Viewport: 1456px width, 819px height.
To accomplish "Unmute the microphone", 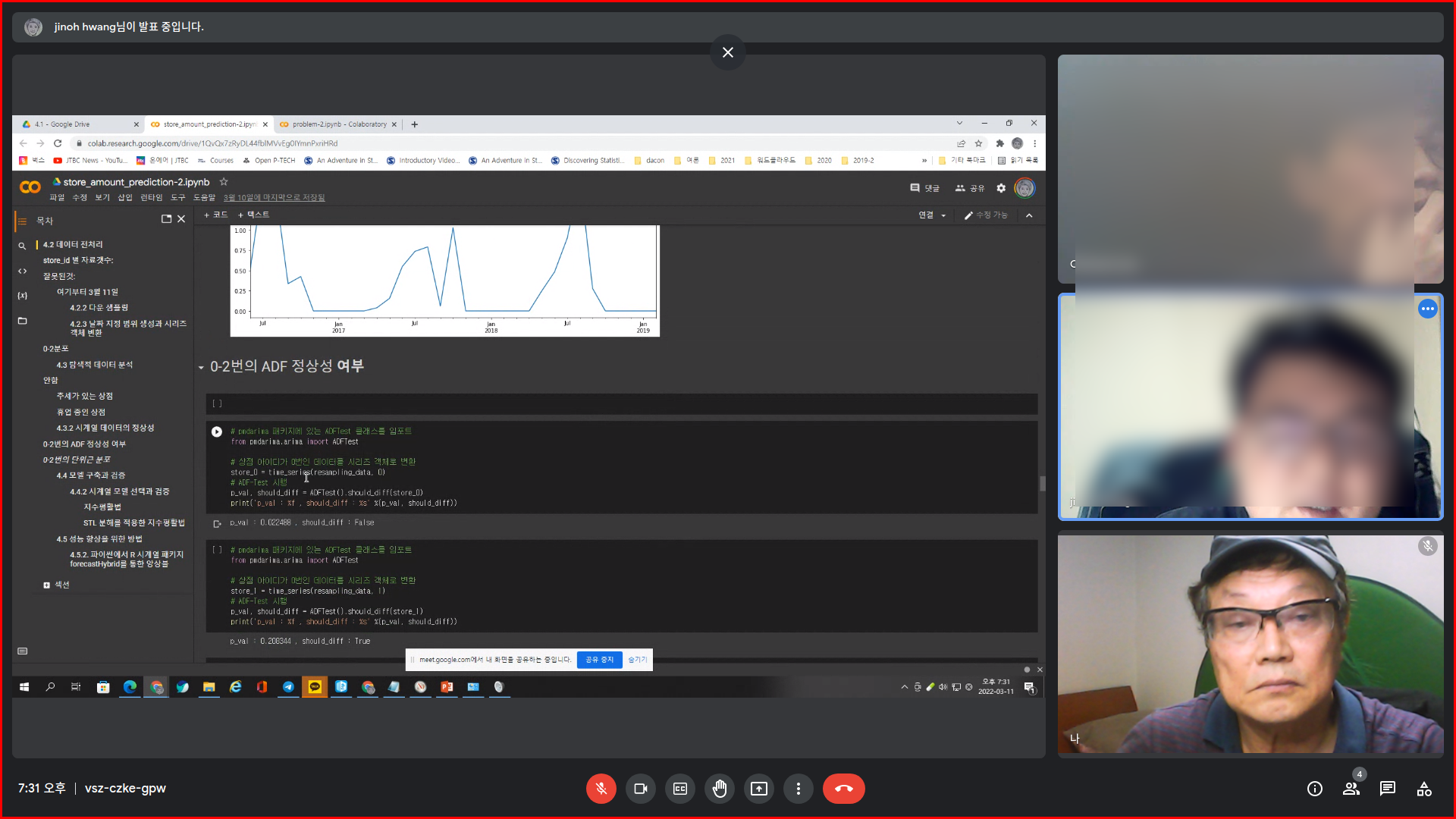I will (601, 789).
